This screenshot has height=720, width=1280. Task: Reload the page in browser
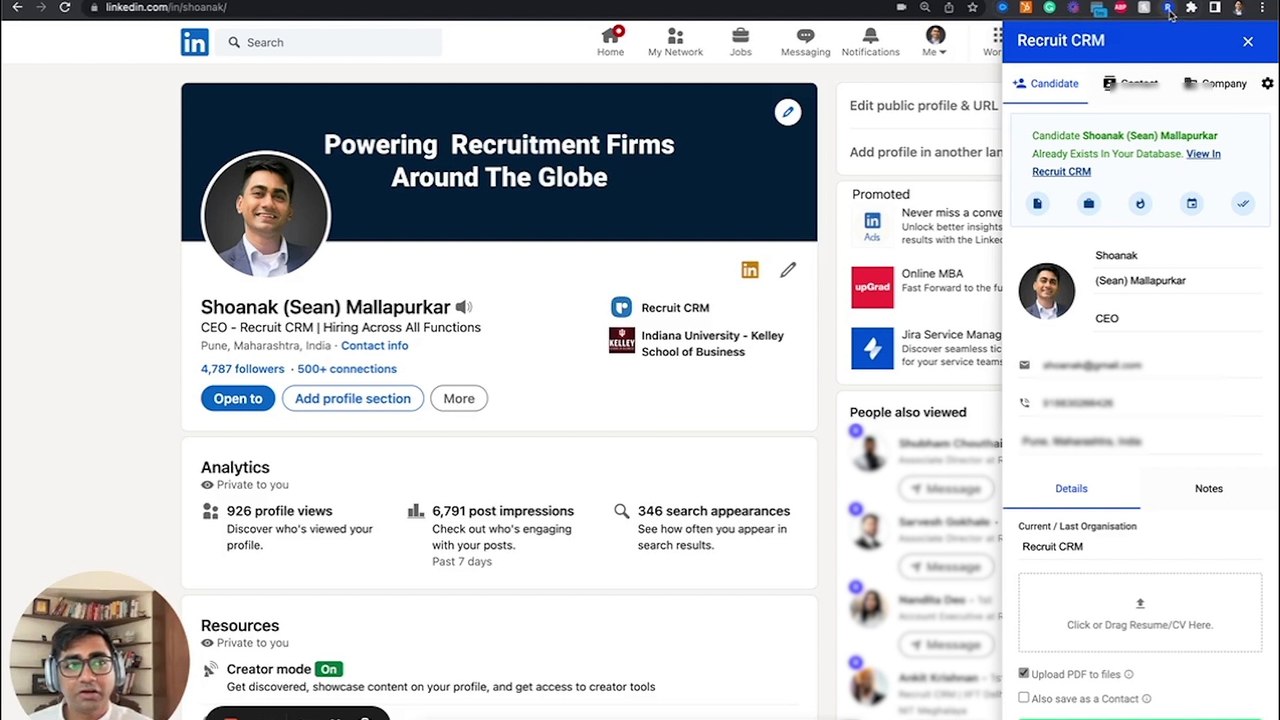(64, 7)
